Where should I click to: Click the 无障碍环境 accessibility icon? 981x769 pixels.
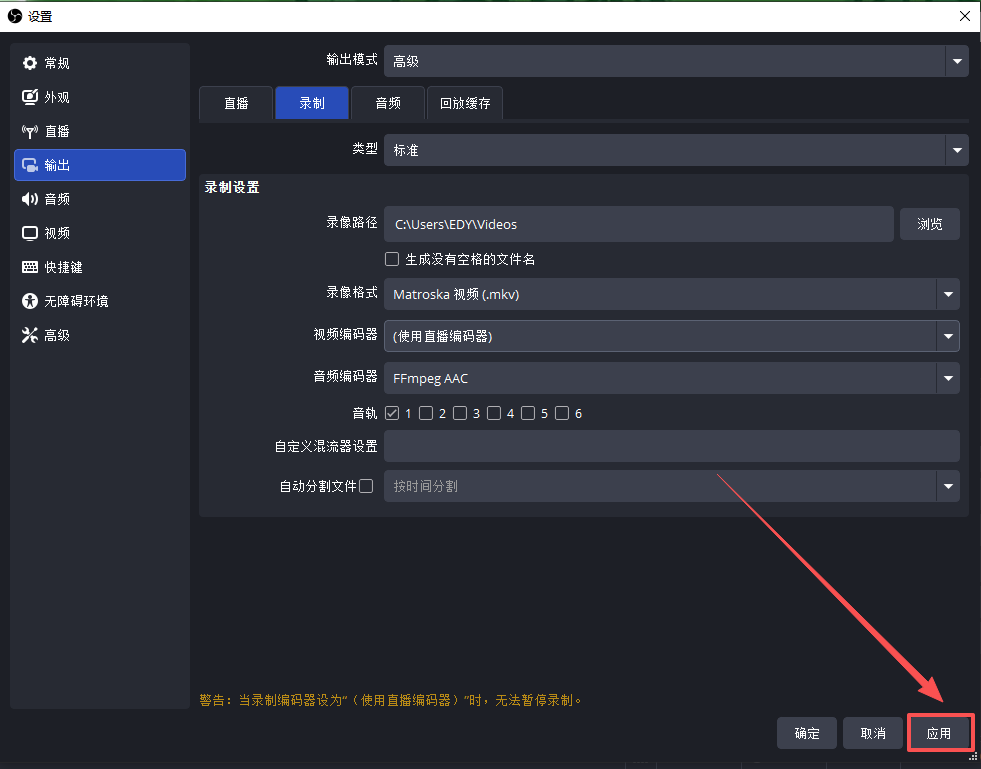point(30,301)
